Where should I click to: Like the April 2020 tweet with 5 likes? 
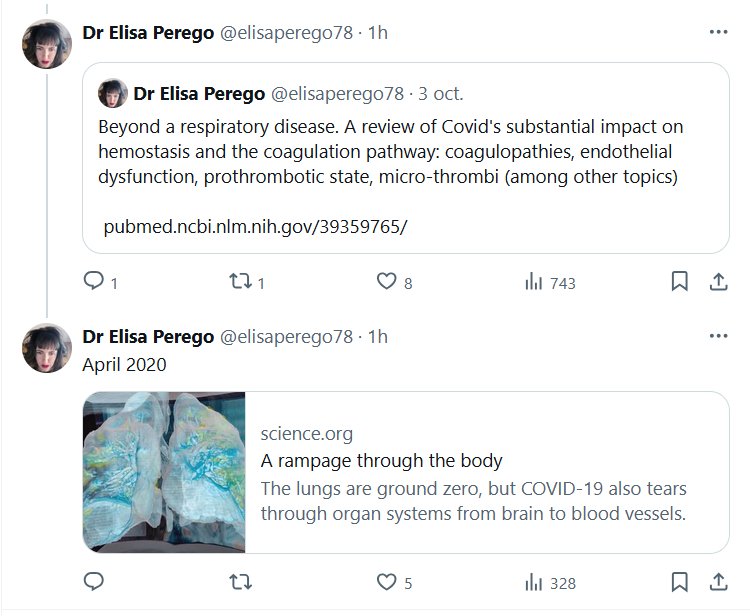386,582
